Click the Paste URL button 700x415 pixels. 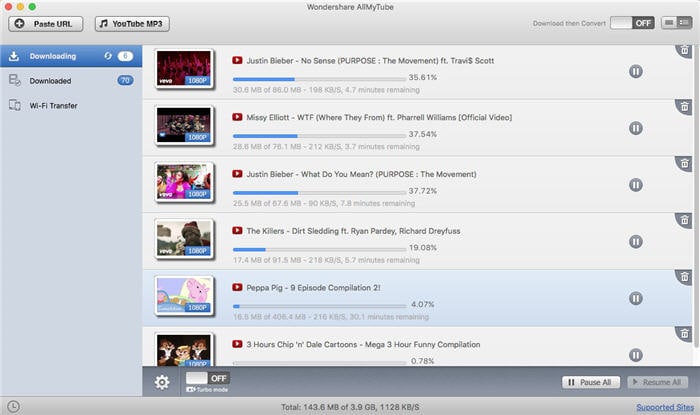[46, 24]
